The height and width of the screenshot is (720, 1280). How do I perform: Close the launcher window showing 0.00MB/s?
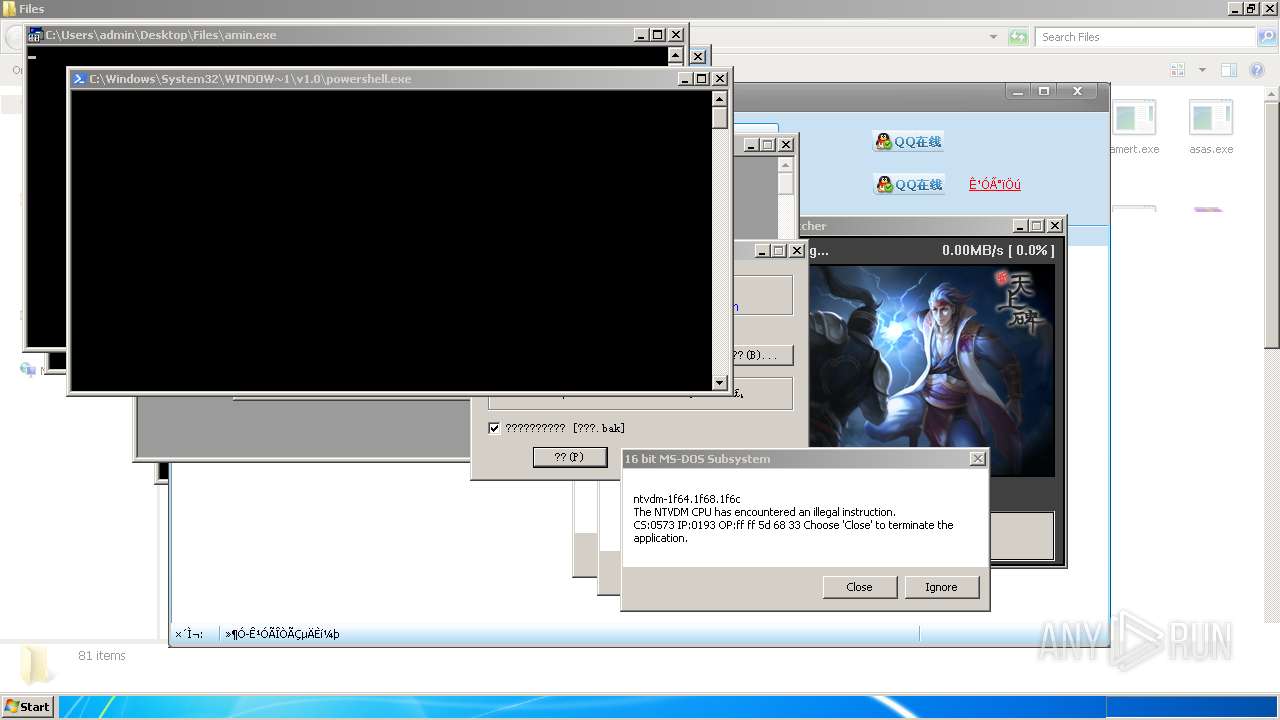[1054, 226]
